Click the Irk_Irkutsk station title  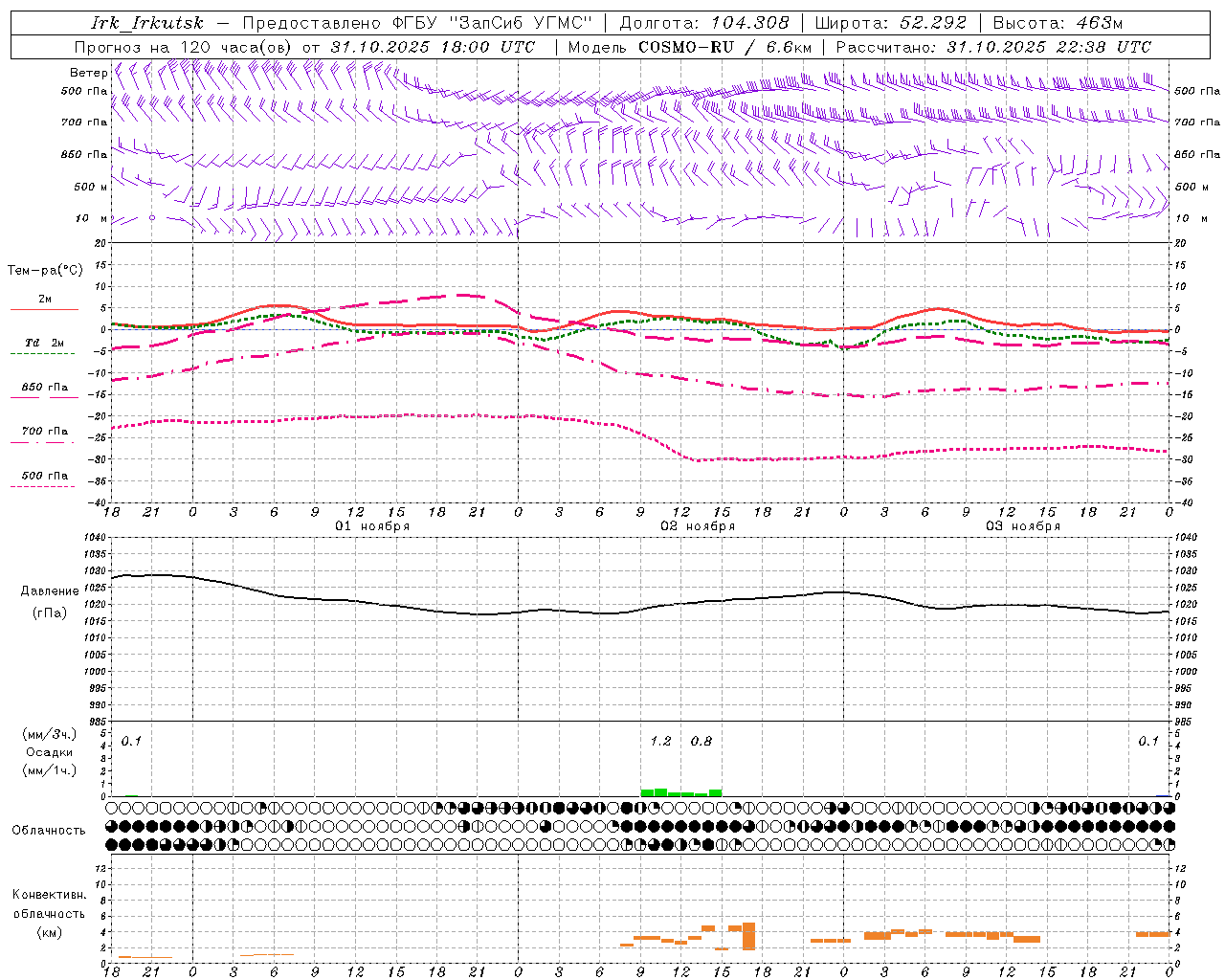146,23
